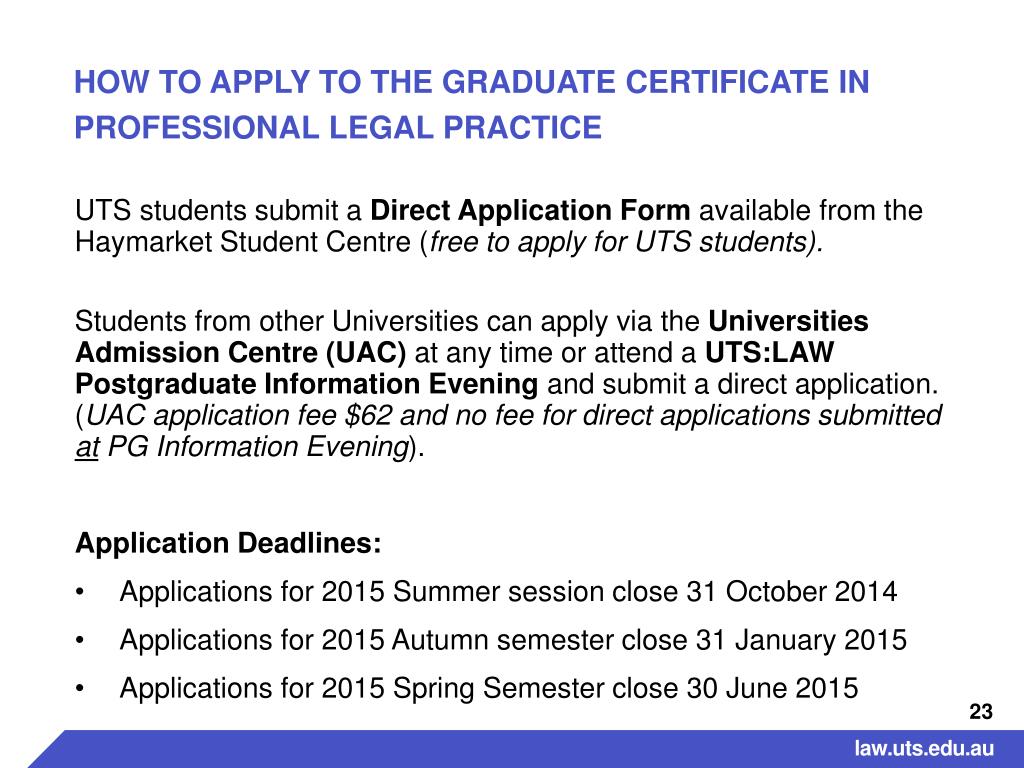The height and width of the screenshot is (768, 1024).
Task: Click the Spring Semester deadline bullet
Action: tap(488, 689)
